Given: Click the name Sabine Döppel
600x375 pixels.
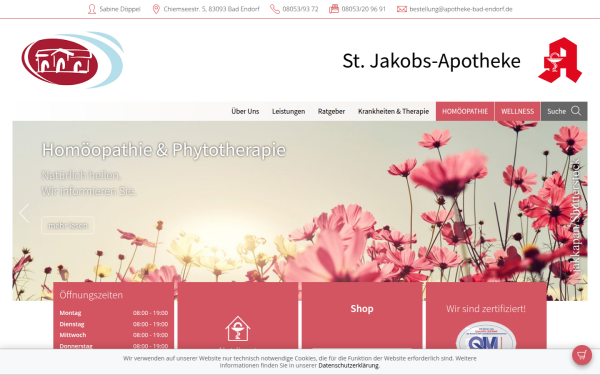Looking at the screenshot, I should coord(120,9).
